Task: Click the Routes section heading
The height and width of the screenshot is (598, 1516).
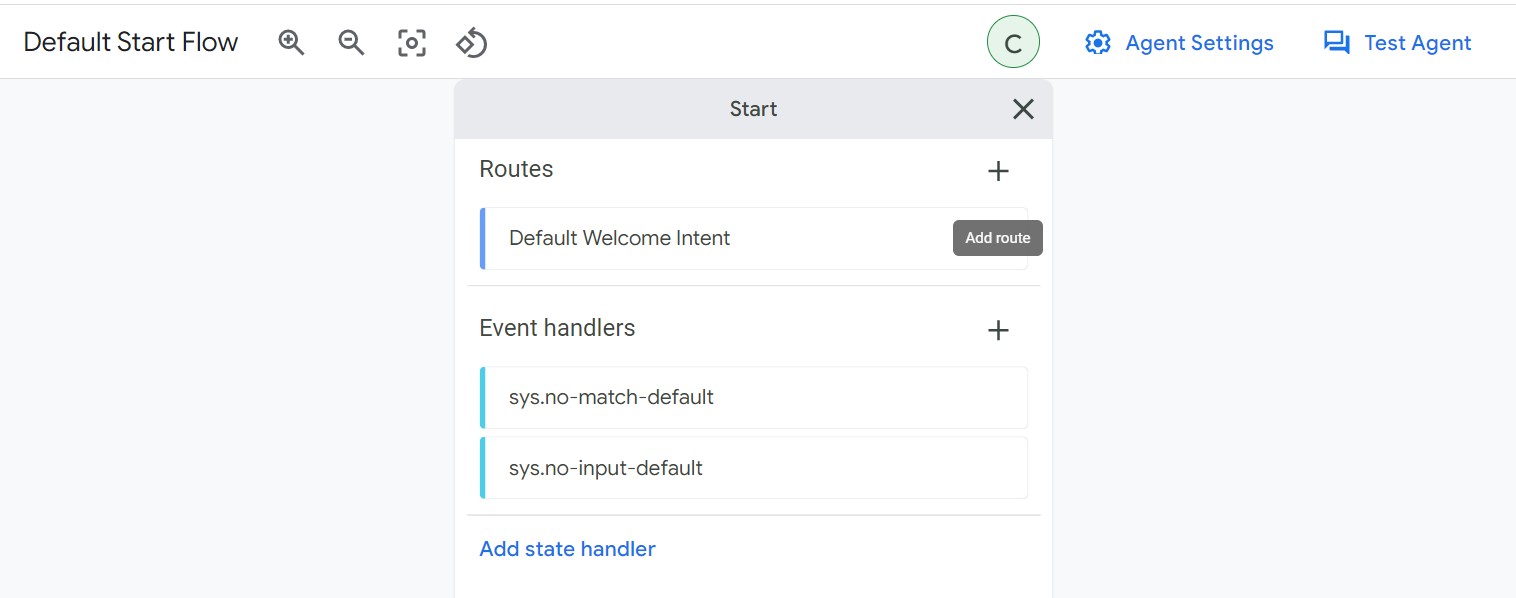Action: click(x=516, y=169)
